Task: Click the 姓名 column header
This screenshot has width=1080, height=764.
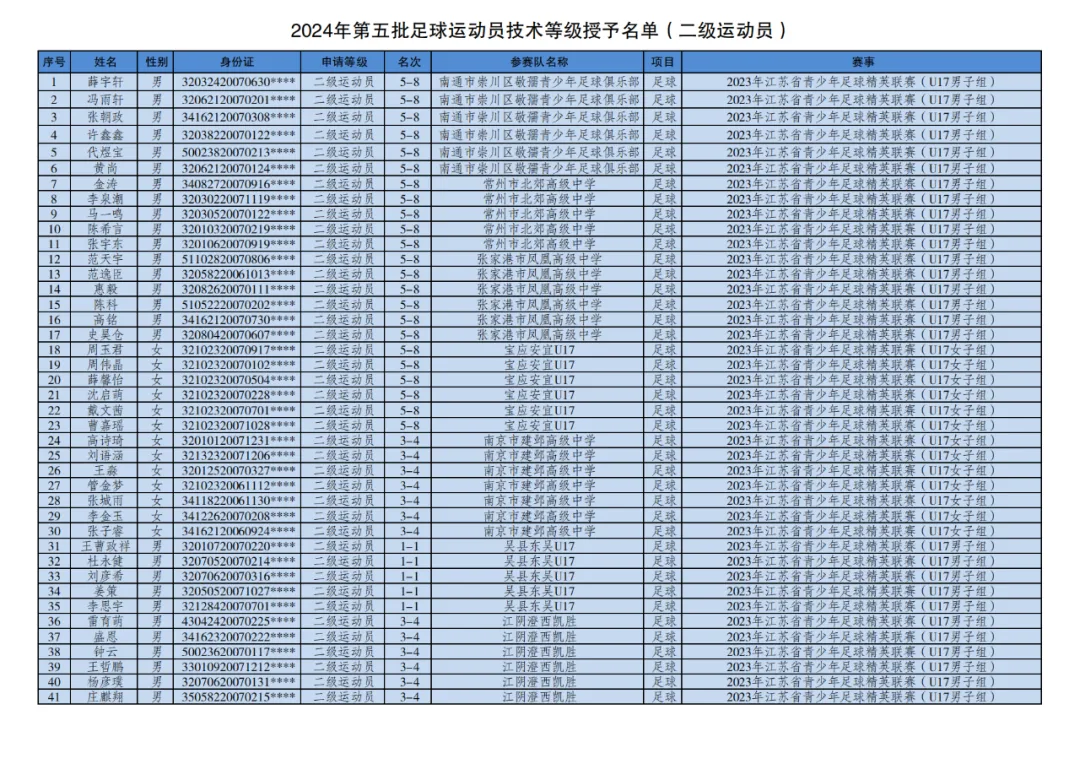Action: (x=105, y=61)
